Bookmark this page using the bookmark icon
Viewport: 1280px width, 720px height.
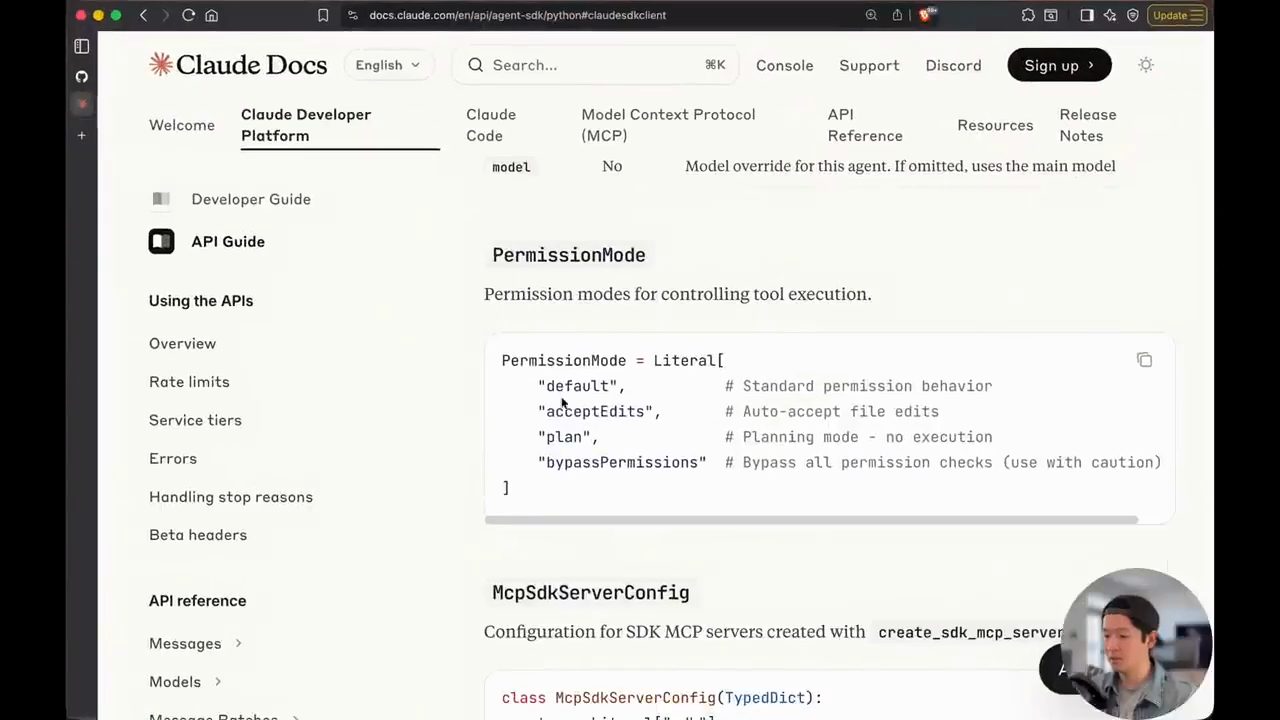323,15
